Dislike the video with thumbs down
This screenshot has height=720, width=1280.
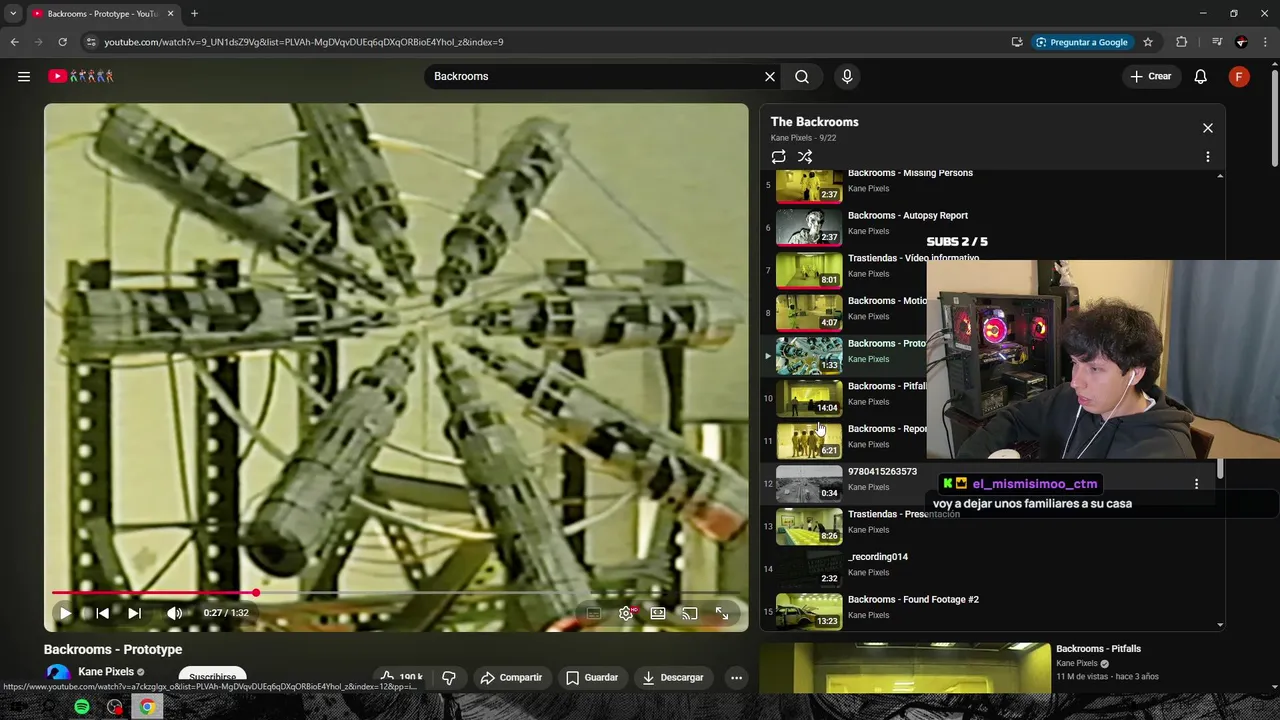(449, 677)
